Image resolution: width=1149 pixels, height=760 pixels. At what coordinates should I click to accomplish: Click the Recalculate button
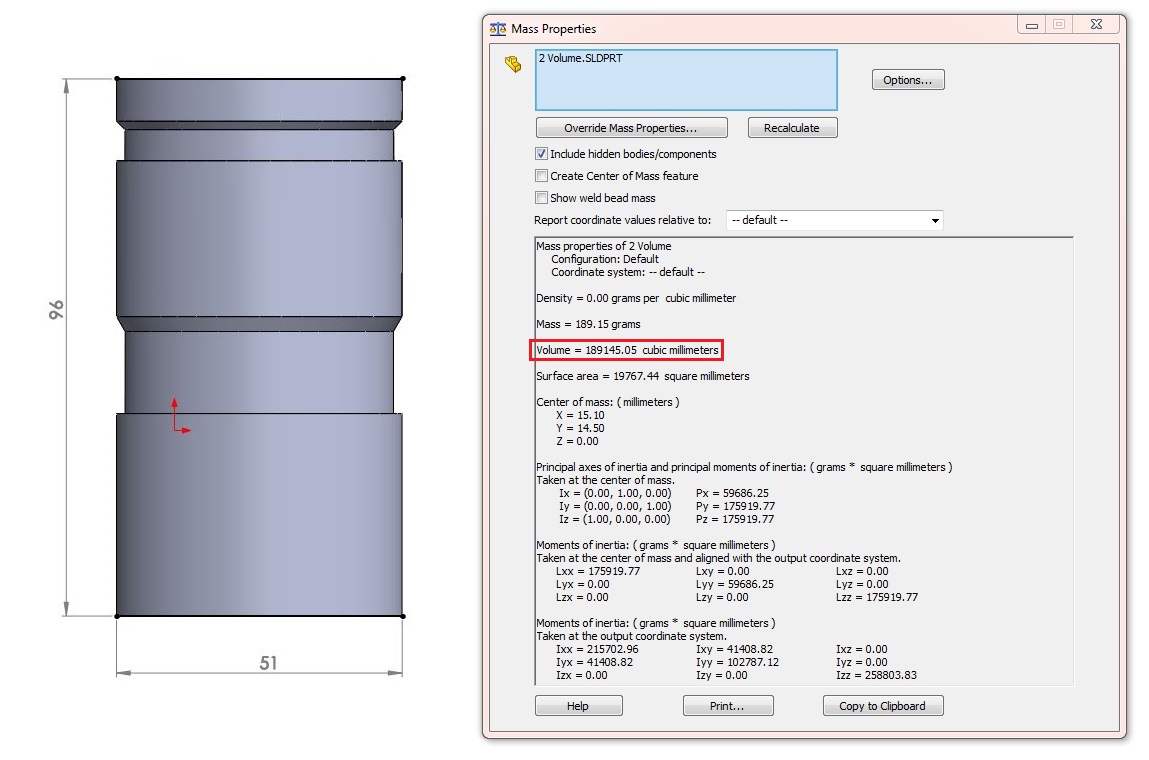point(792,128)
